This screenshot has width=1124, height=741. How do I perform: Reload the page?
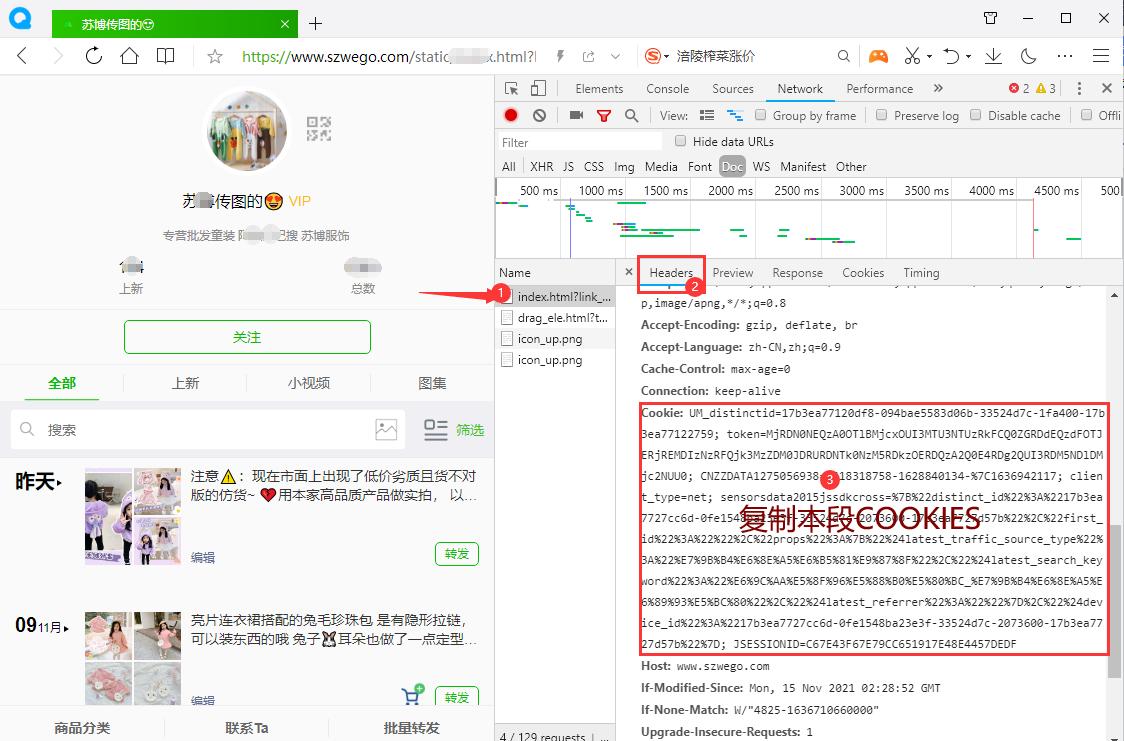pyautogui.click(x=93, y=56)
